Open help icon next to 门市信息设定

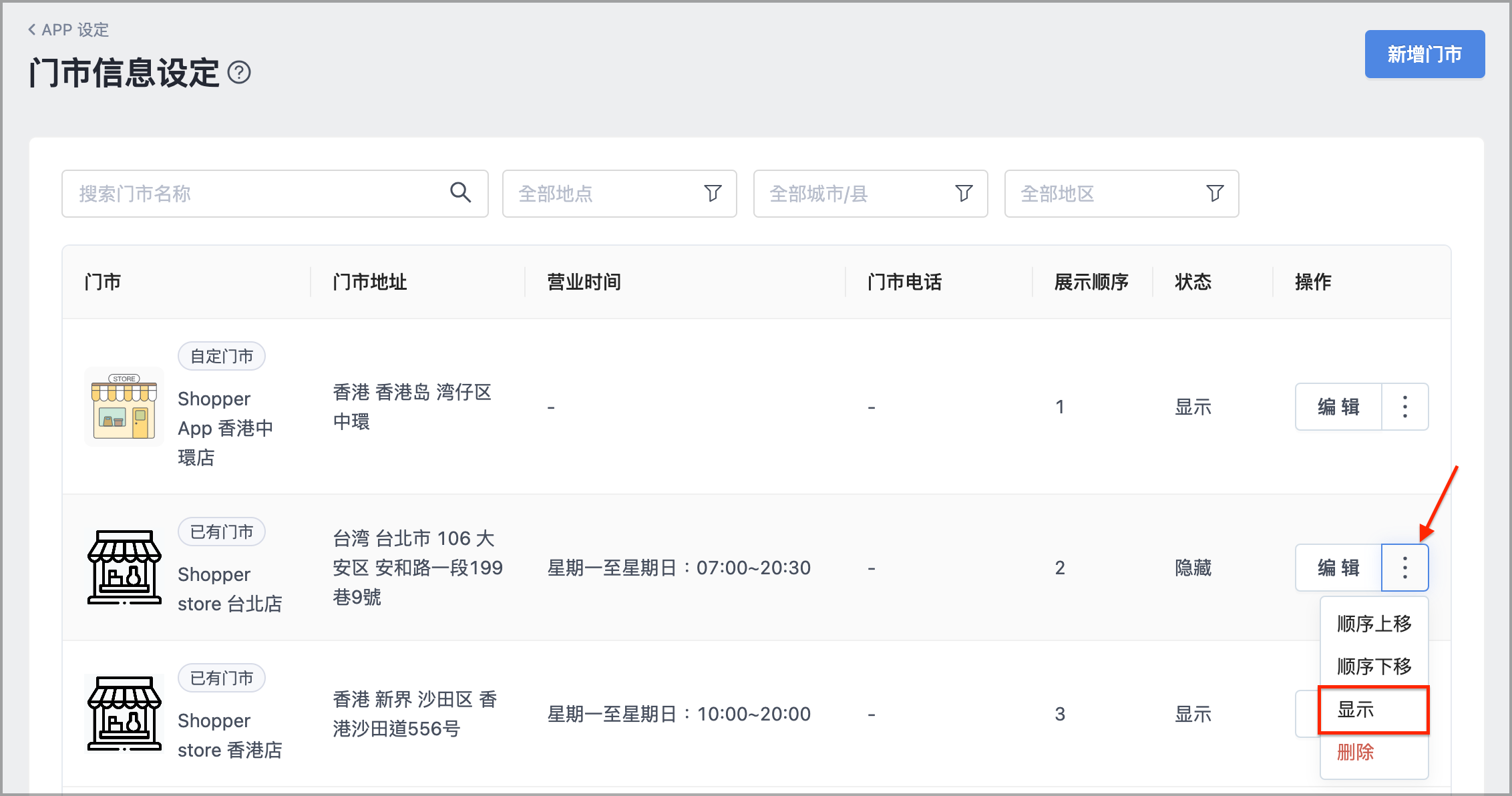[x=239, y=72]
